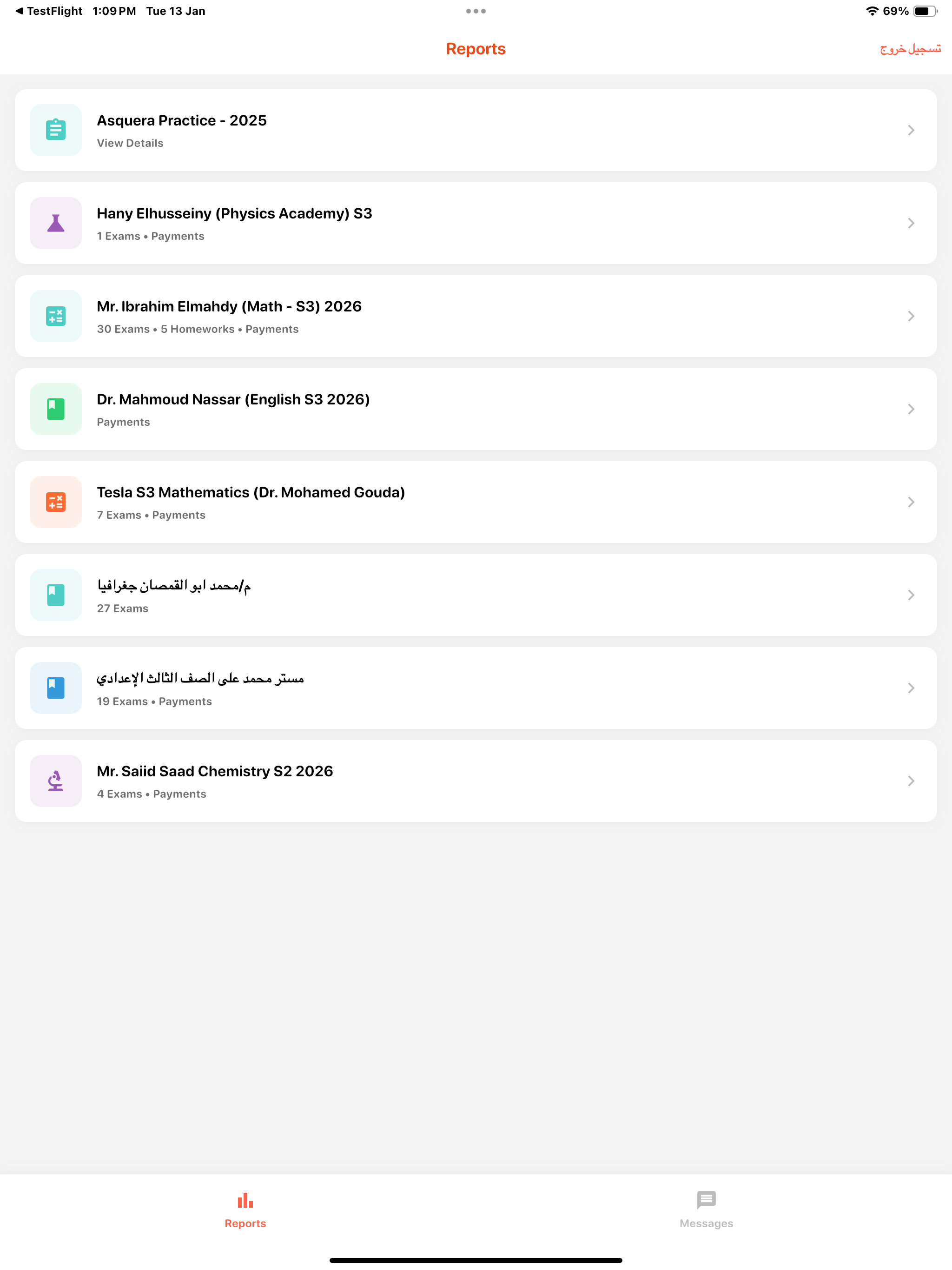Tap the purple flask icon for Physics Academy
Viewport: 952px width, 1270px height.
click(56, 223)
